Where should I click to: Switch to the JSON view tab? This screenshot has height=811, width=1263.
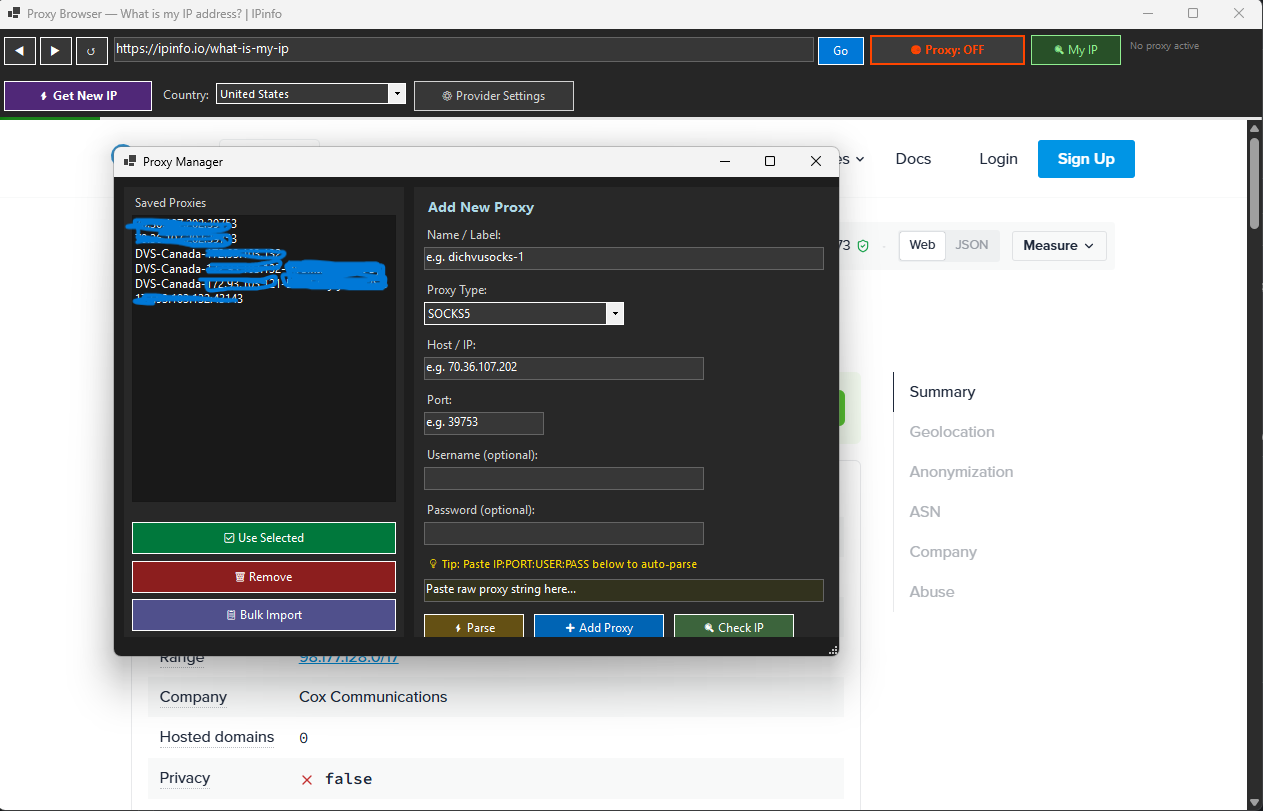(972, 245)
